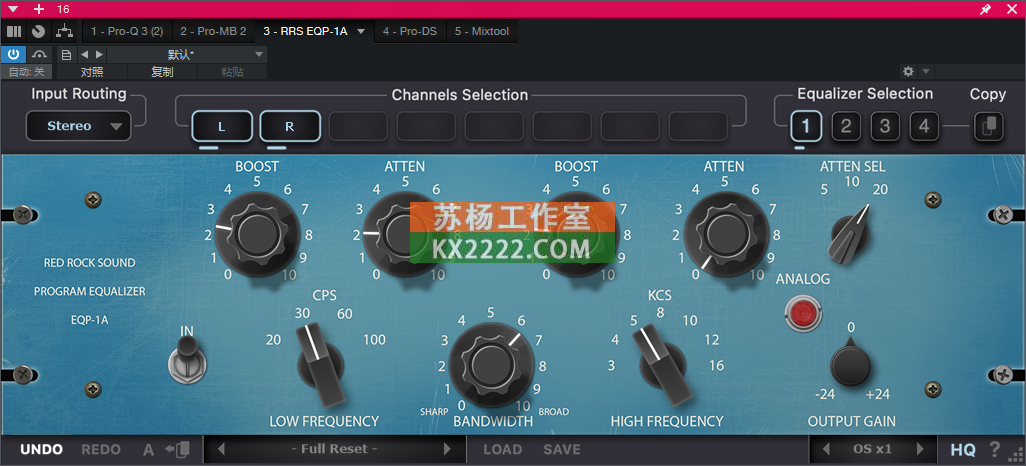
Task: Select equalizer 1
Action: (x=807, y=126)
